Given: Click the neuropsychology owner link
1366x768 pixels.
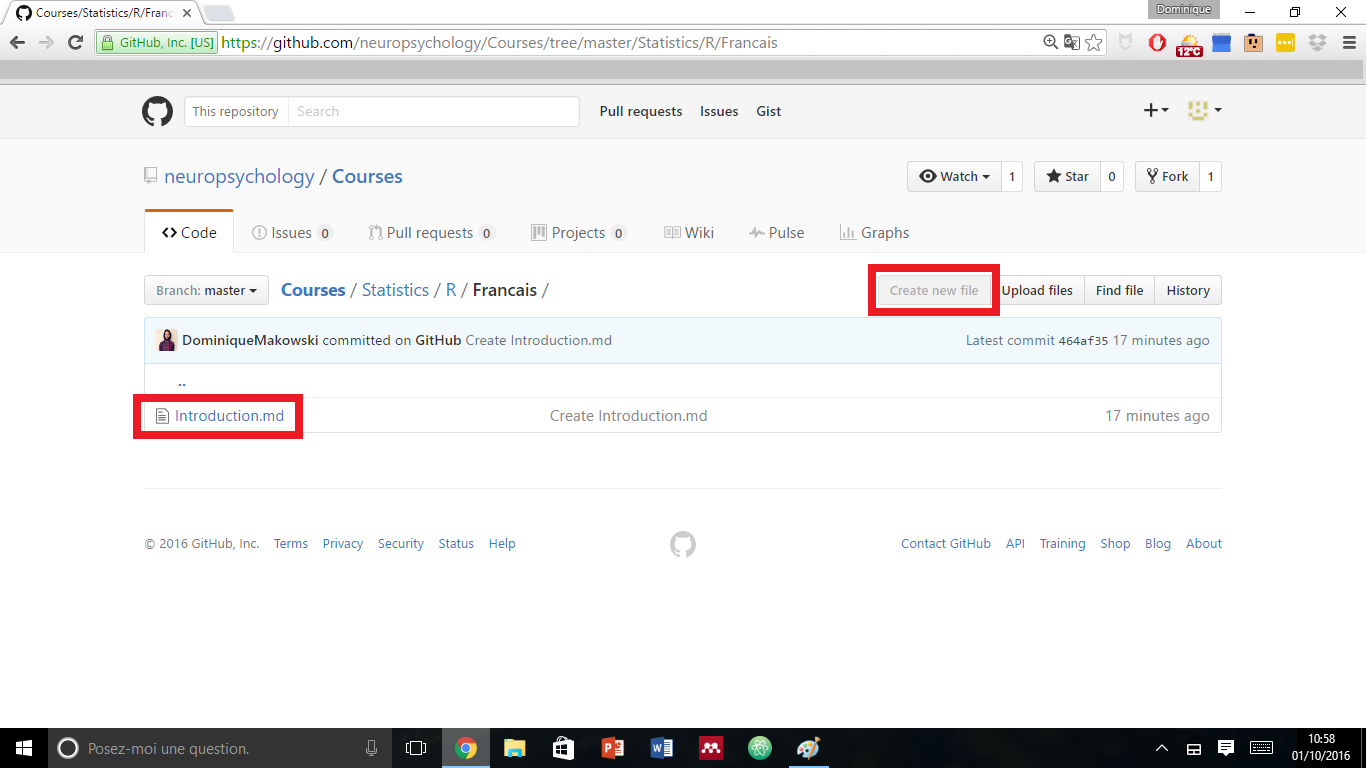Looking at the screenshot, I should [x=239, y=176].
